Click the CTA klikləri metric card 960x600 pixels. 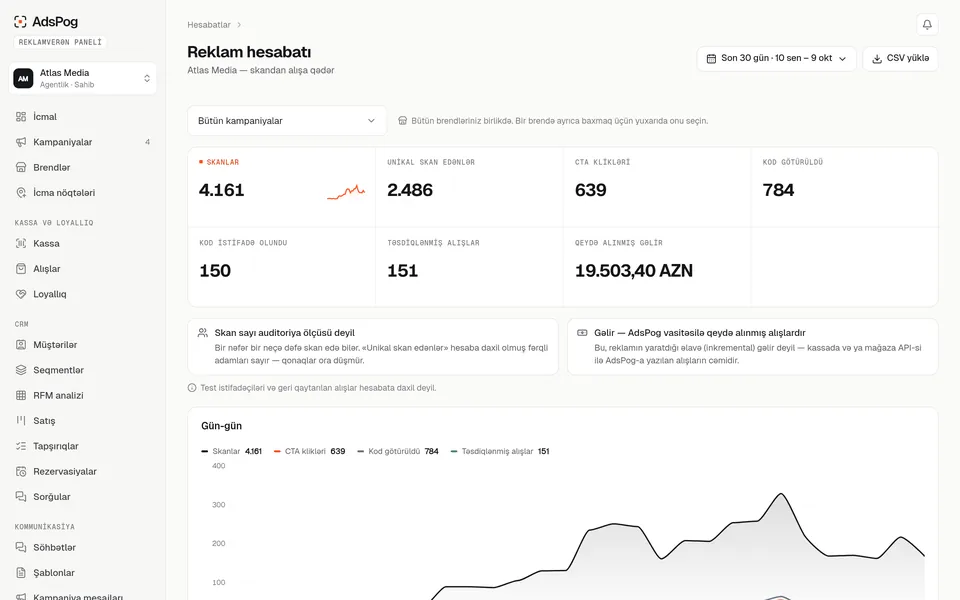click(x=657, y=187)
